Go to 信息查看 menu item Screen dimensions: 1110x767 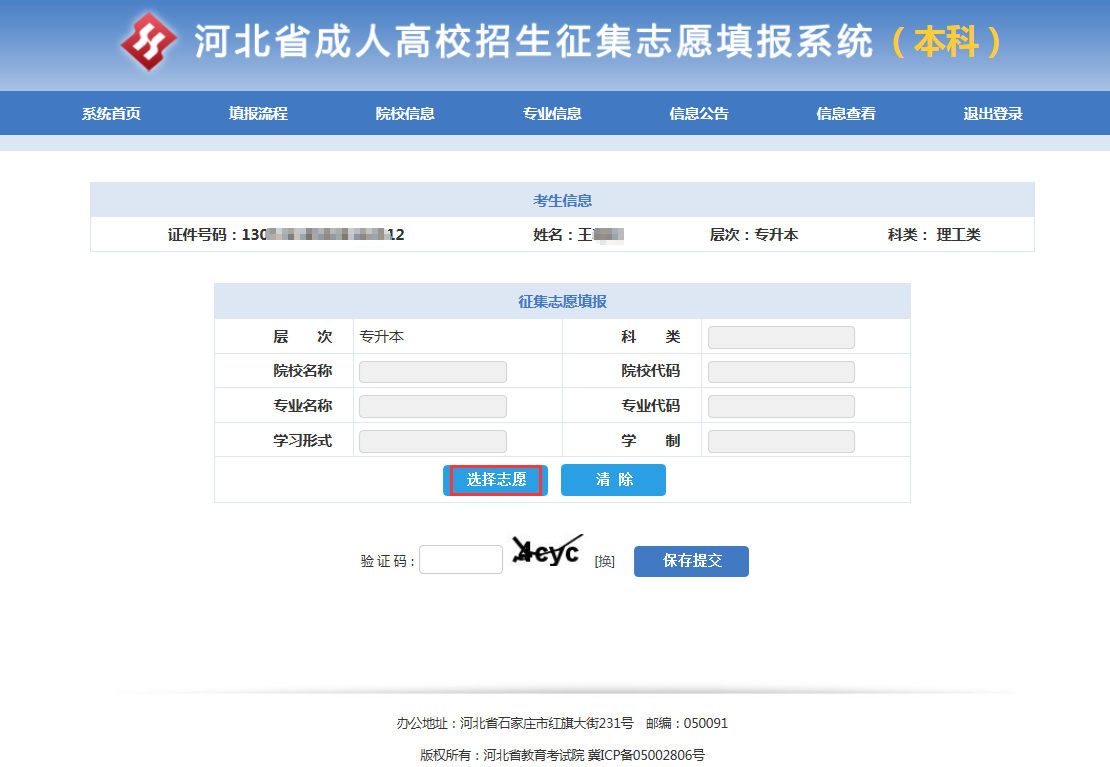(x=846, y=114)
